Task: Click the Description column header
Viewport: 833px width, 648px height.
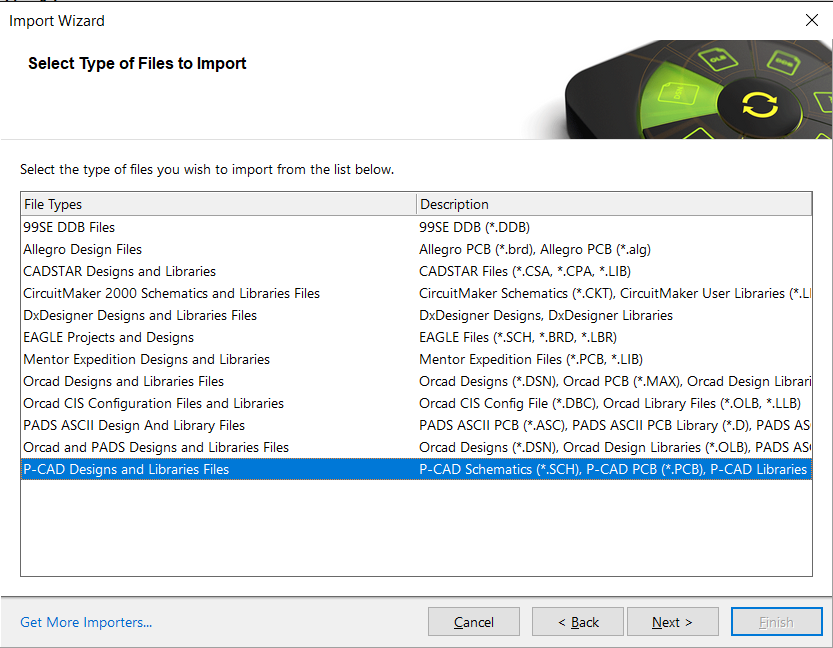Action: click(614, 204)
